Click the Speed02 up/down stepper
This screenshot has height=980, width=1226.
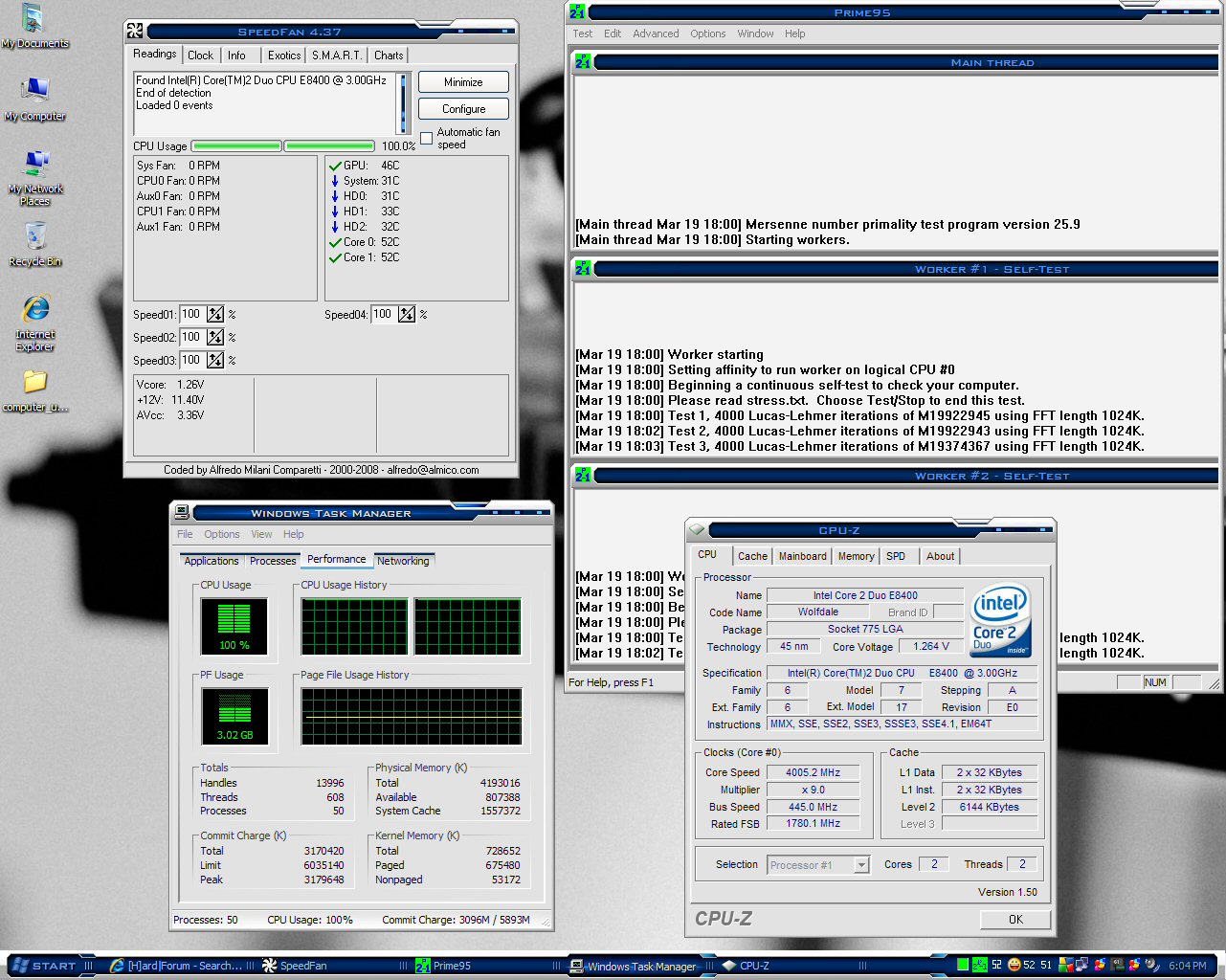pos(215,337)
